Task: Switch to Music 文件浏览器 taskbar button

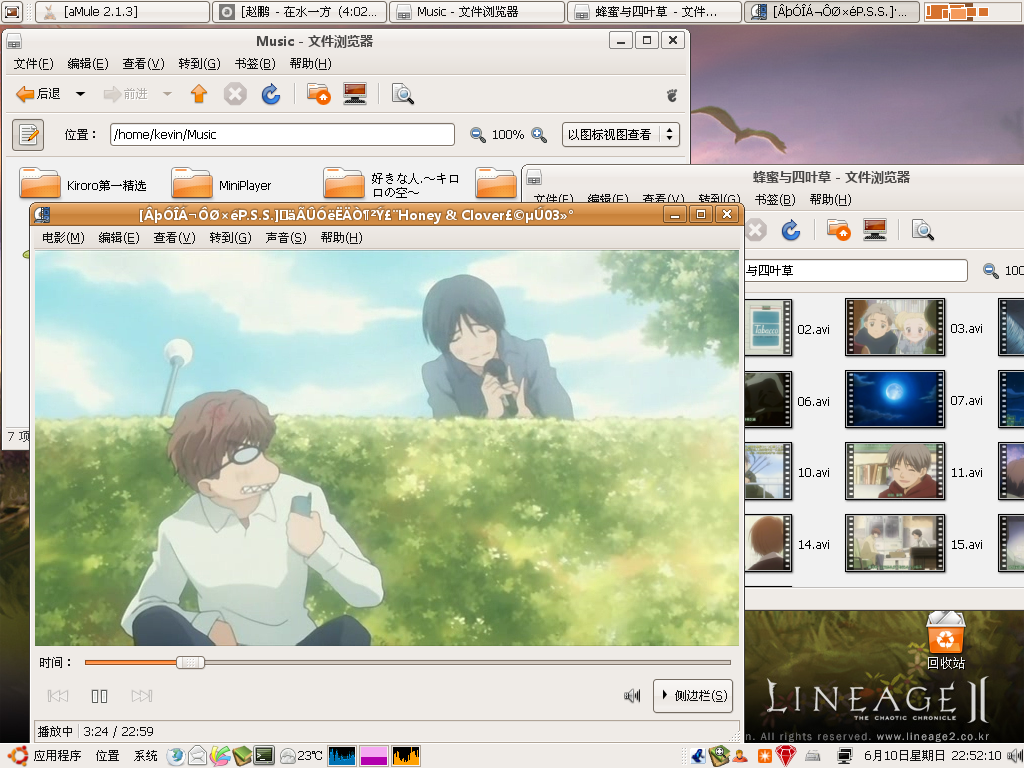Action: point(477,12)
